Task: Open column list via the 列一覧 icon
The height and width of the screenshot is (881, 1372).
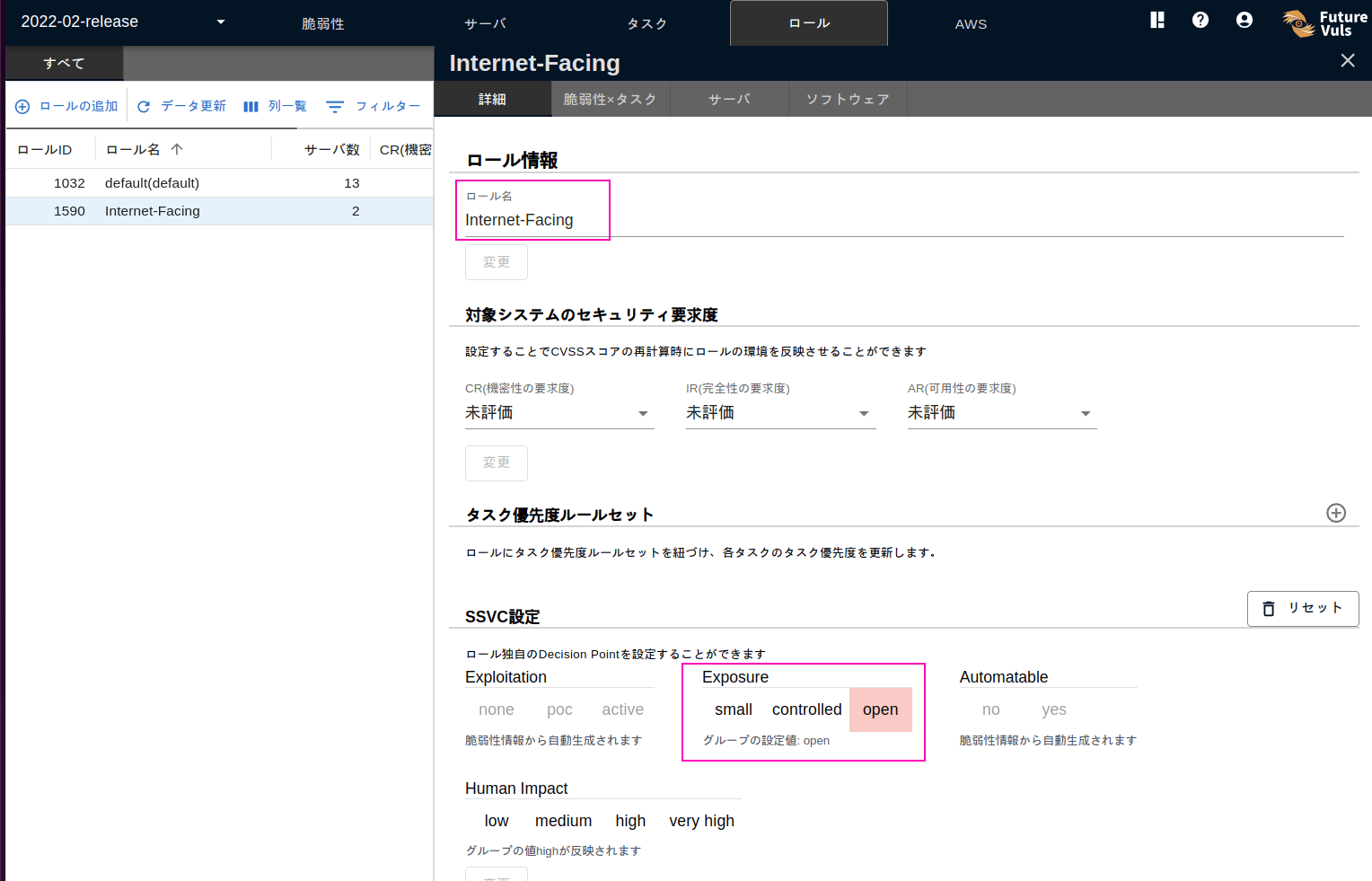Action: click(x=251, y=105)
